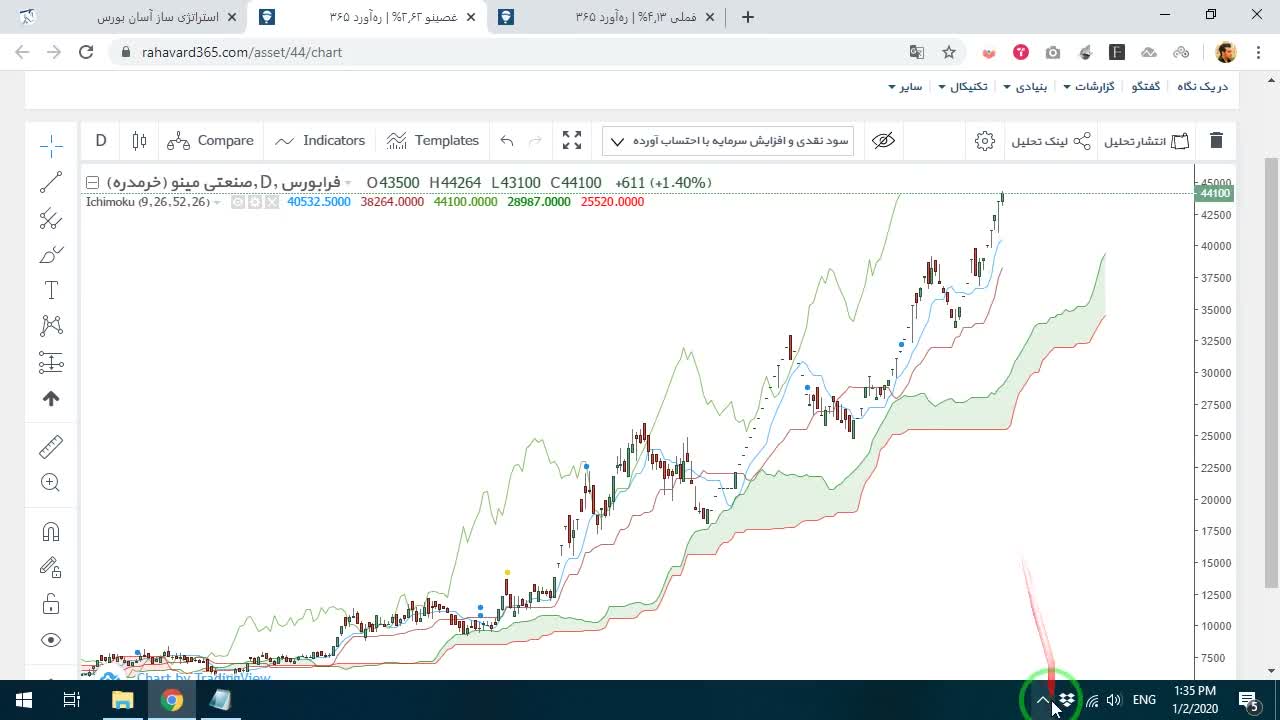
Task: Open Chrome from the Windows taskbar
Action: click(x=172, y=700)
